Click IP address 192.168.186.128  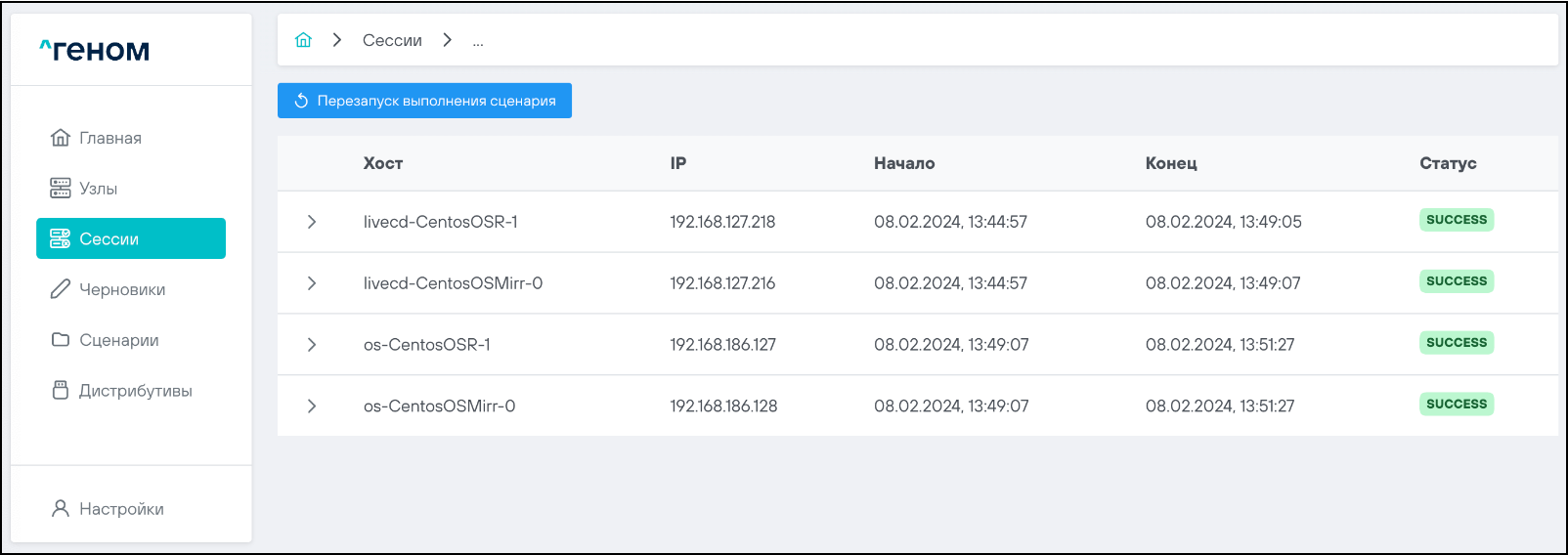[723, 406]
